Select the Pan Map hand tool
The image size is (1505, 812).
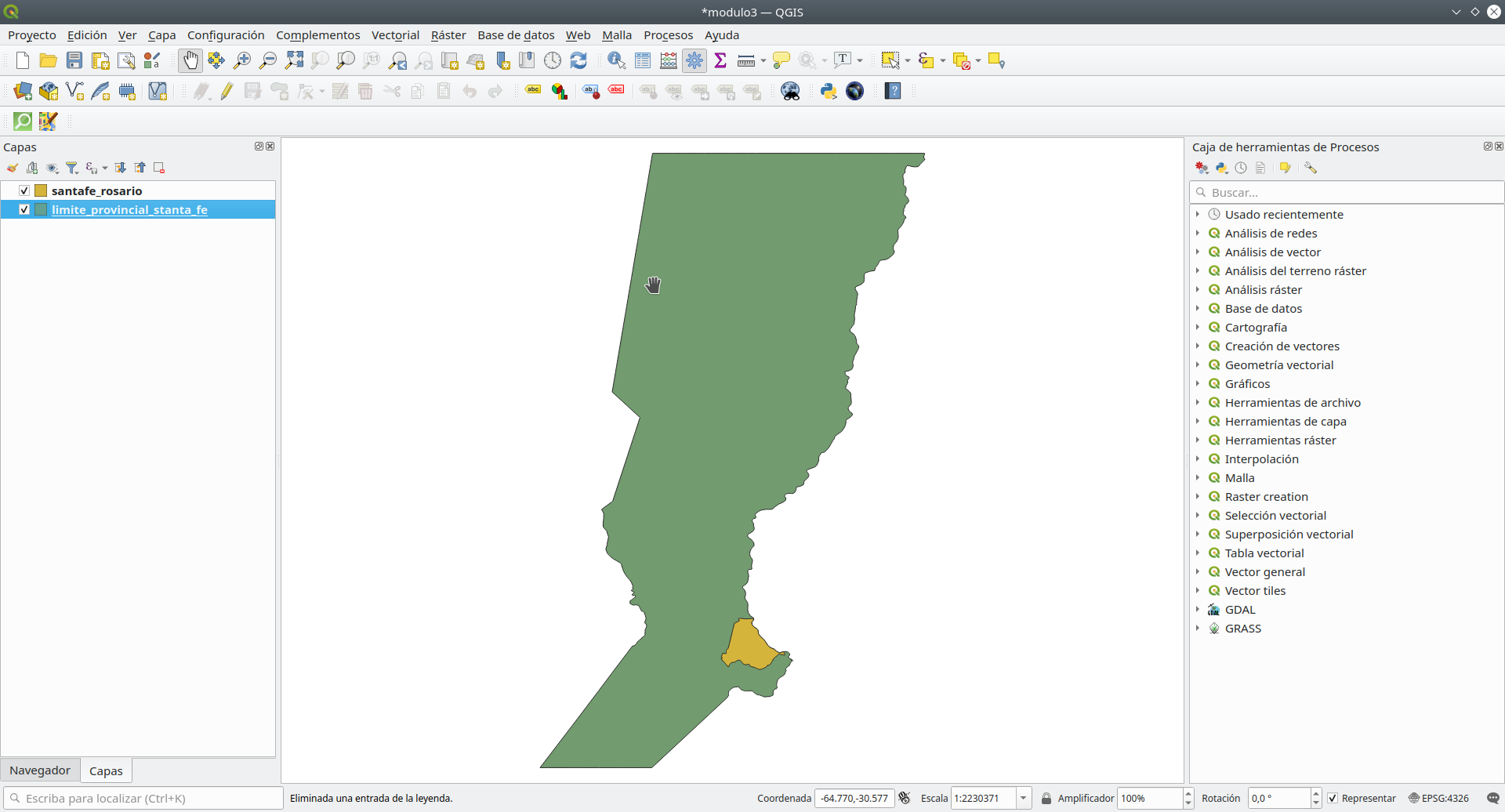190,60
